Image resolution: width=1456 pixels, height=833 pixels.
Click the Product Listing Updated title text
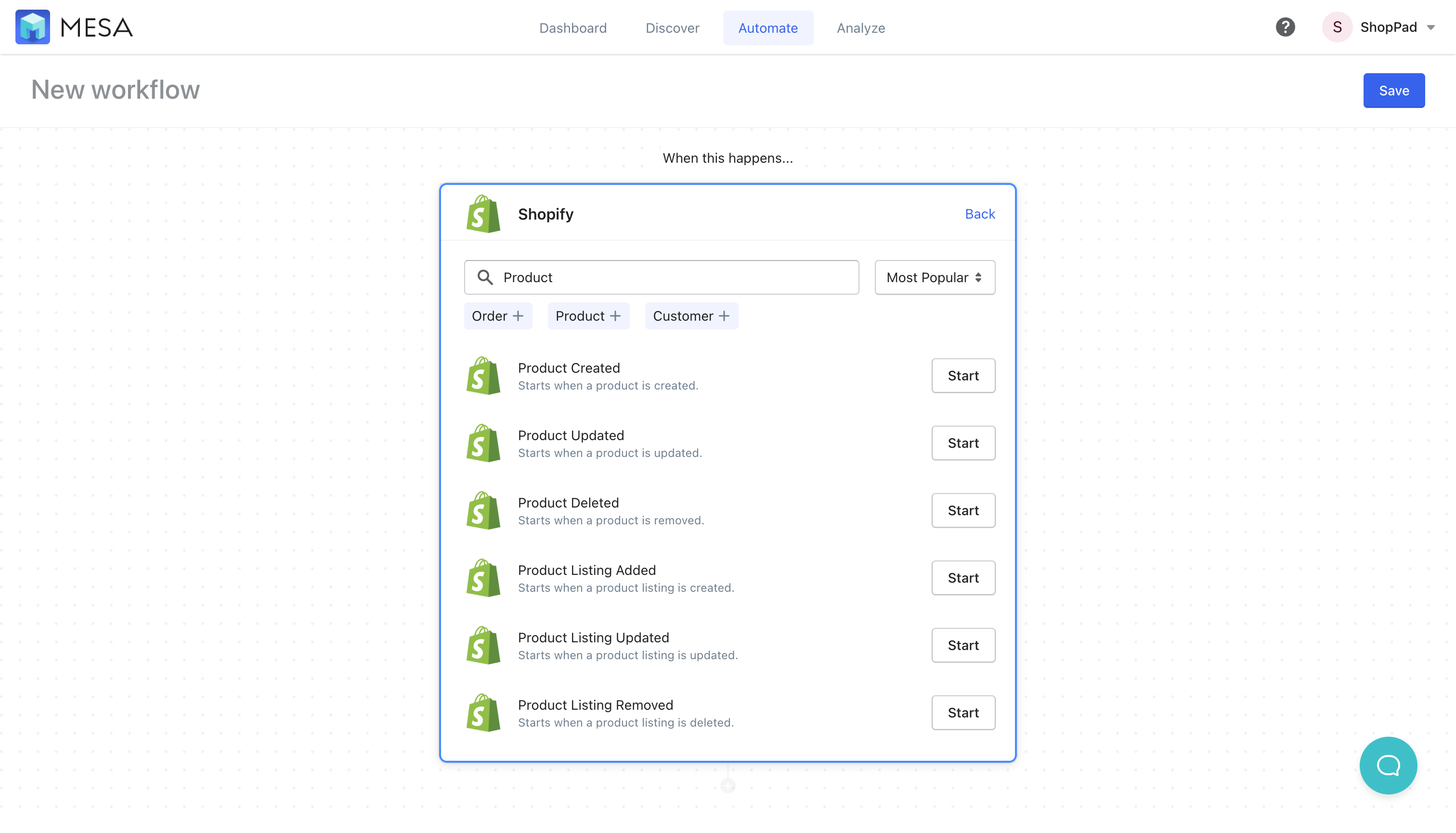click(x=593, y=638)
